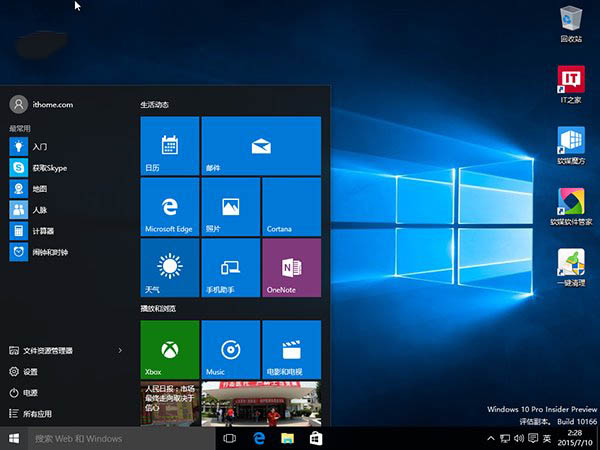Open the purple OneNote tile

(x=291, y=267)
